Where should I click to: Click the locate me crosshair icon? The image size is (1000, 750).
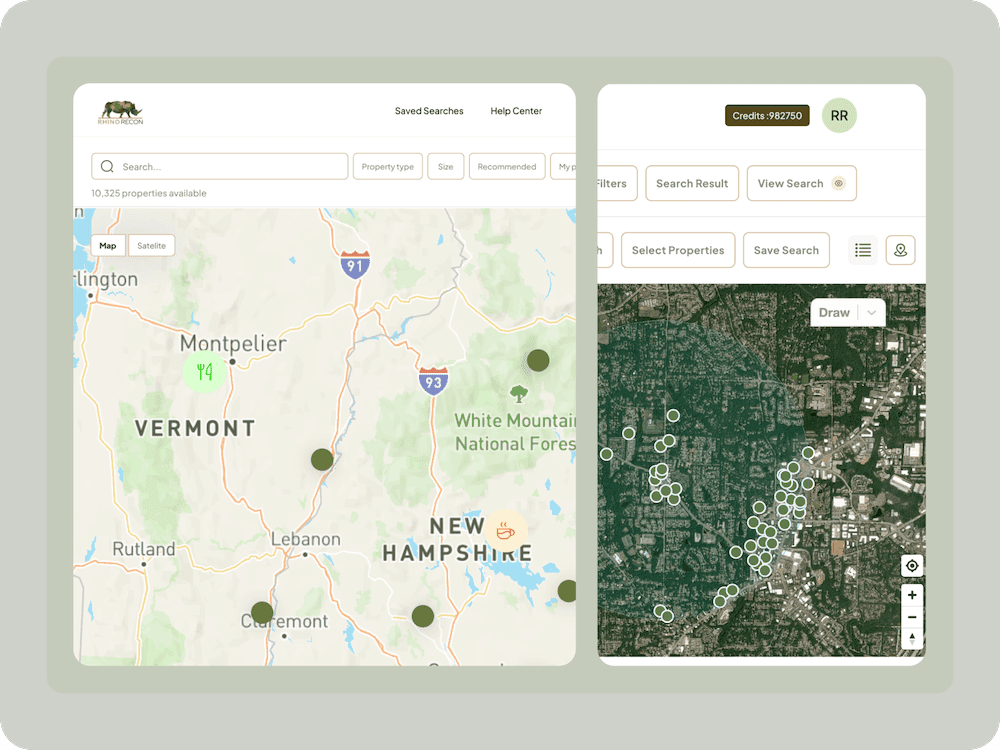[912, 566]
